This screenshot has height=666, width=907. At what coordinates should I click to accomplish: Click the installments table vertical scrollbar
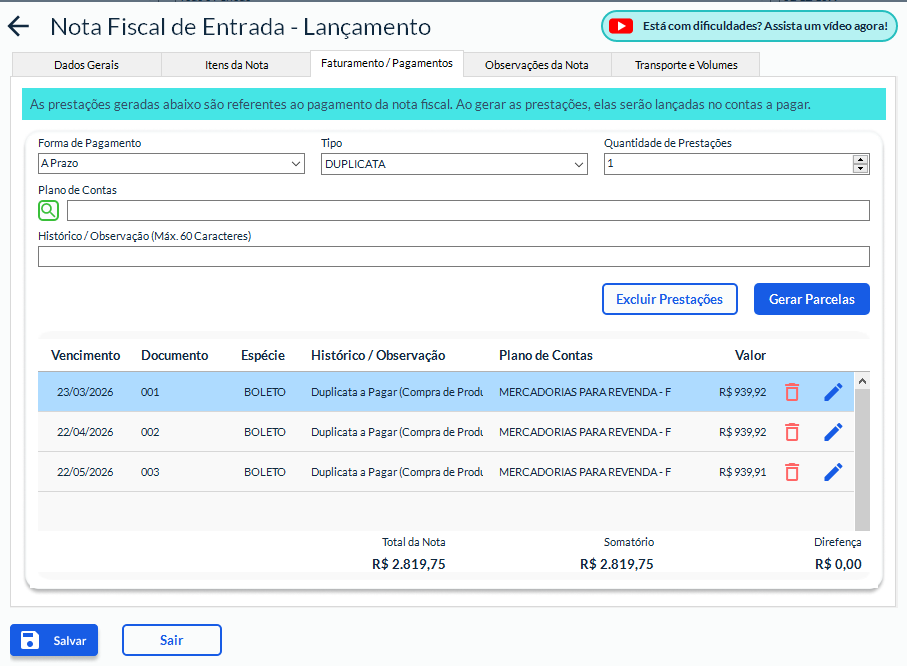[862, 455]
